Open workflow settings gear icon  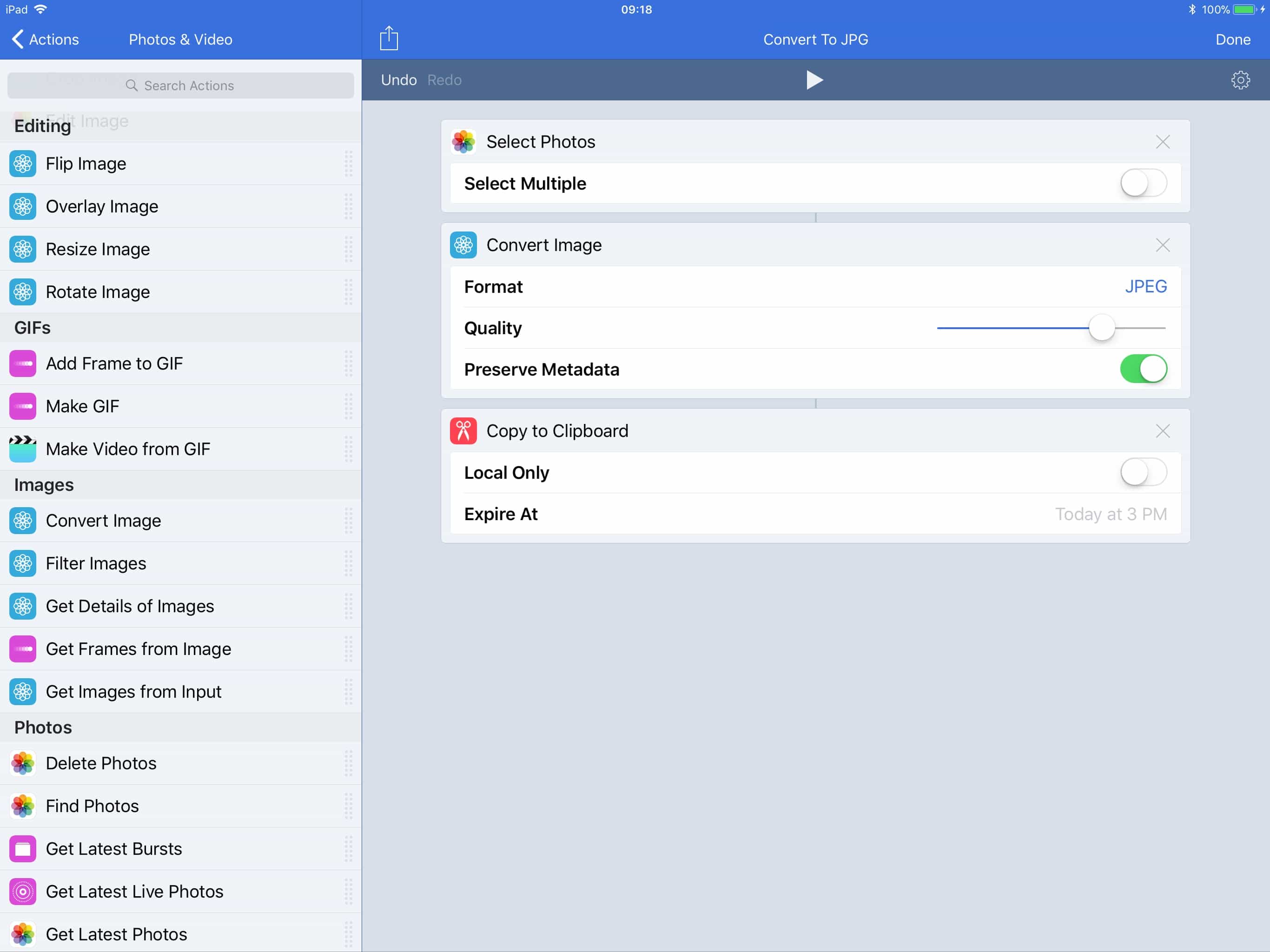1240,80
